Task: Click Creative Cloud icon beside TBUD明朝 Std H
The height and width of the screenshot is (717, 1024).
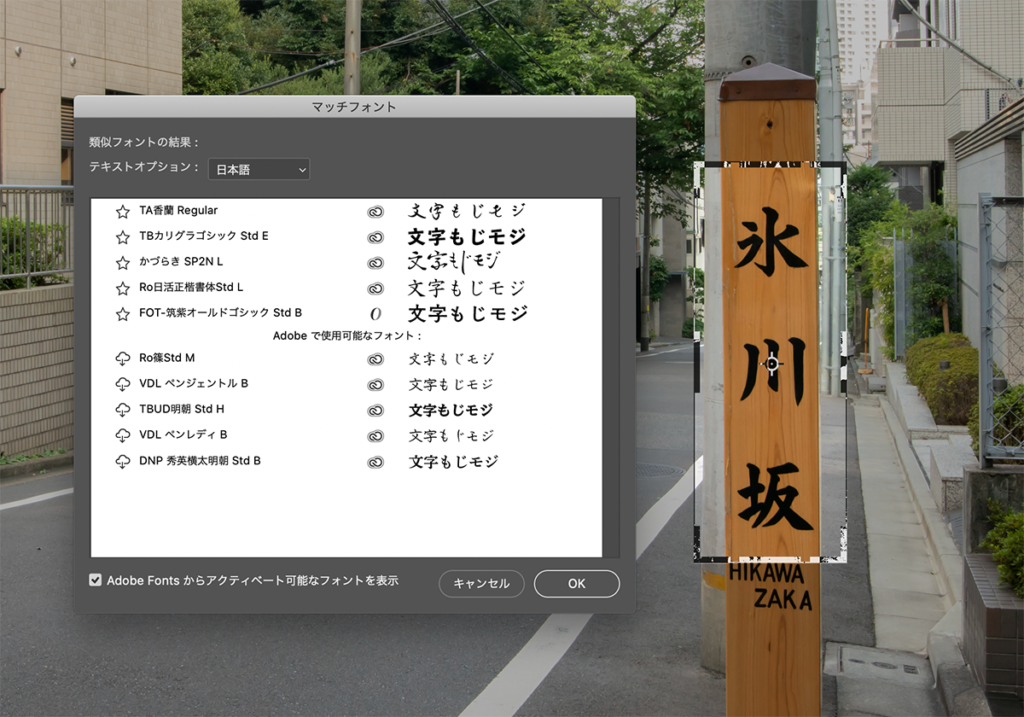Action: pos(376,410)
